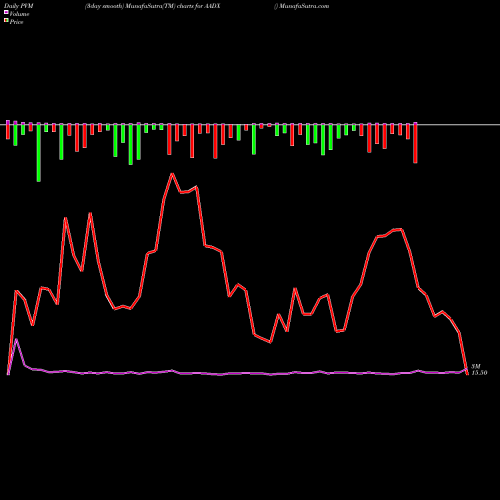Click the red-green Price legend swatch

pos(6,21)
